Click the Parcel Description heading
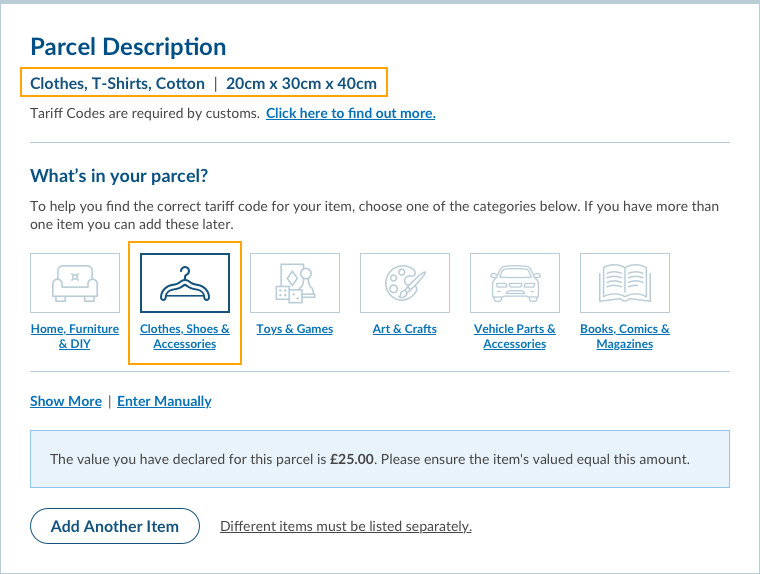 click(128, 46)
